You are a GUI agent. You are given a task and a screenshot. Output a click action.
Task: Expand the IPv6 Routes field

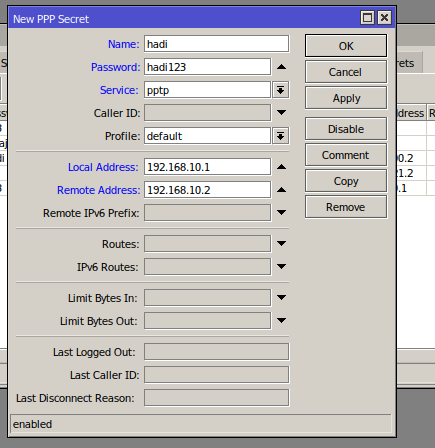(x=281, y=267)
